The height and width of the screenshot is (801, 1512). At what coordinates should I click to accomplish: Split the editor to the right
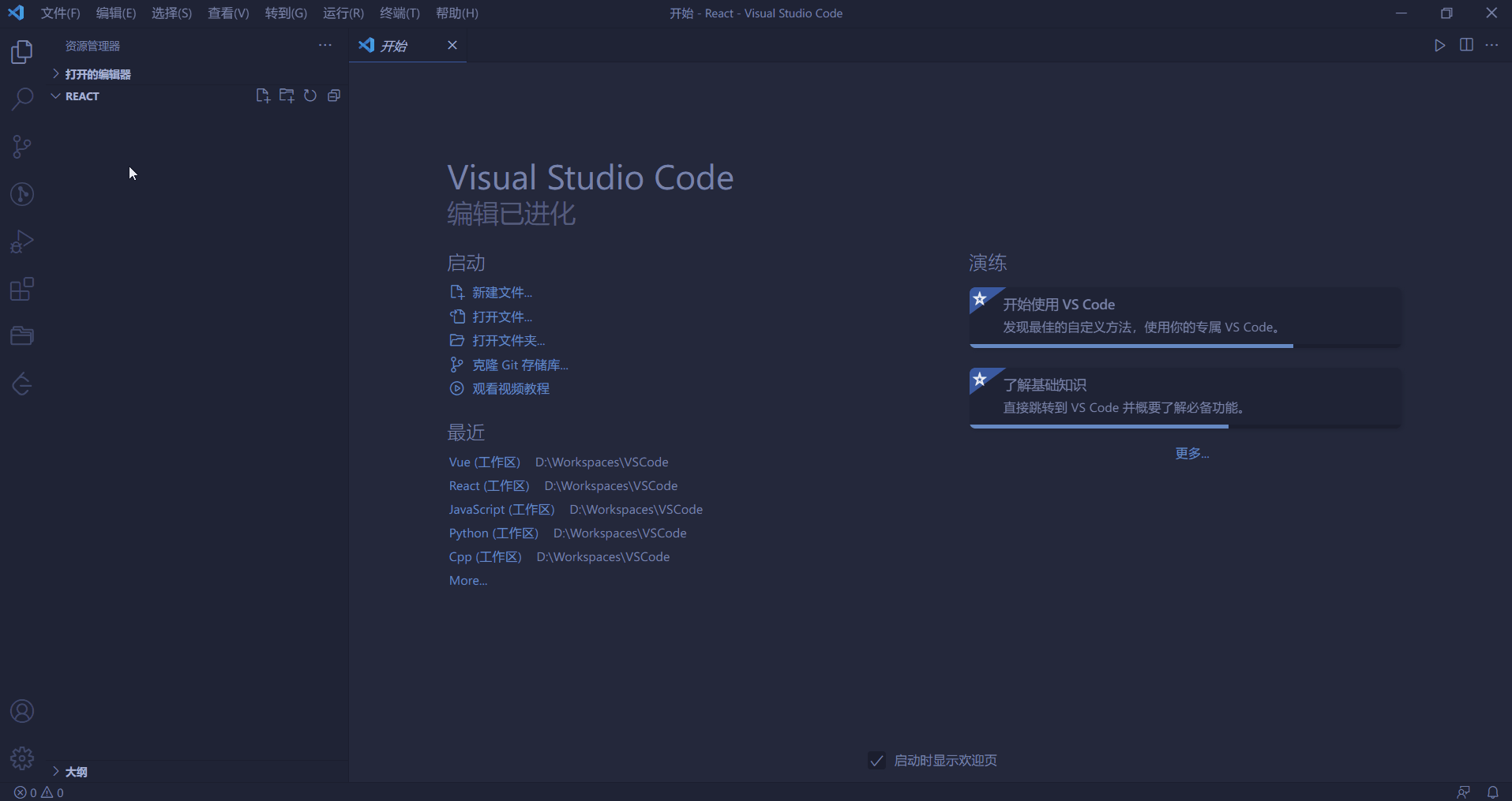pyautogui.click(x=1466, y=45)
